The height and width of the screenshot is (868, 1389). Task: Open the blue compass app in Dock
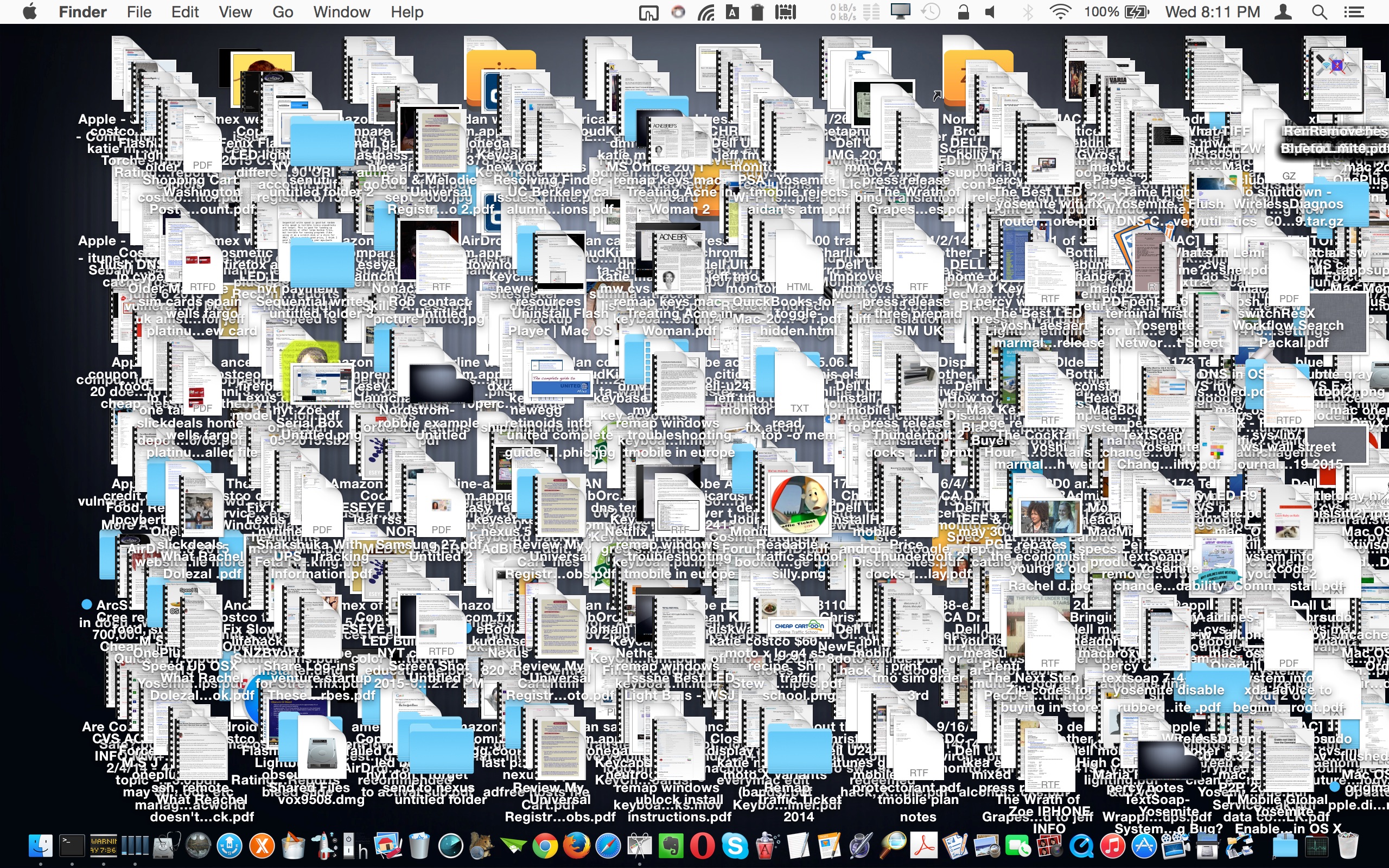pyautogui.click(x=230, y=846)
